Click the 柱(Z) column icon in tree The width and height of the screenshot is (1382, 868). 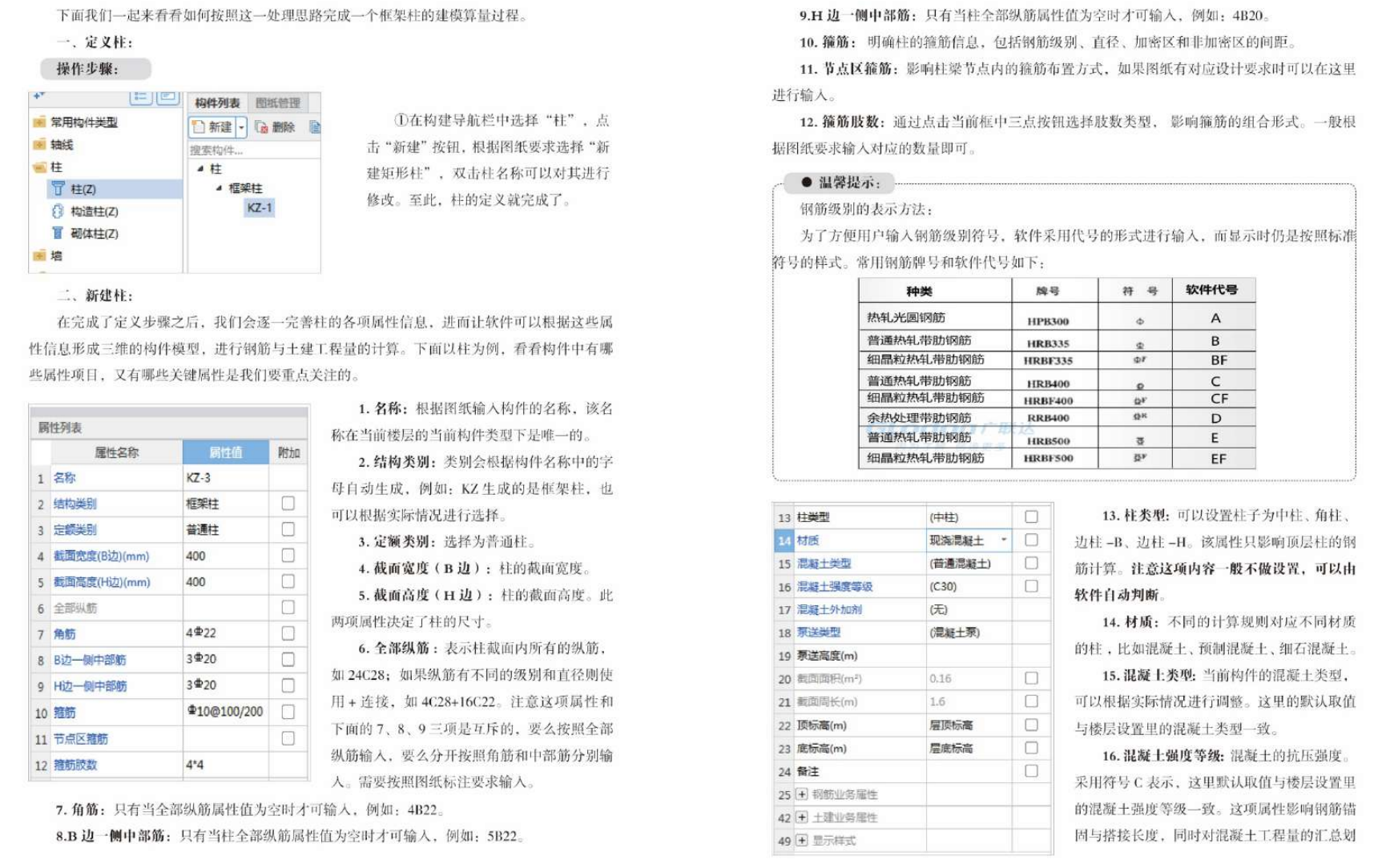pos(58,189)
